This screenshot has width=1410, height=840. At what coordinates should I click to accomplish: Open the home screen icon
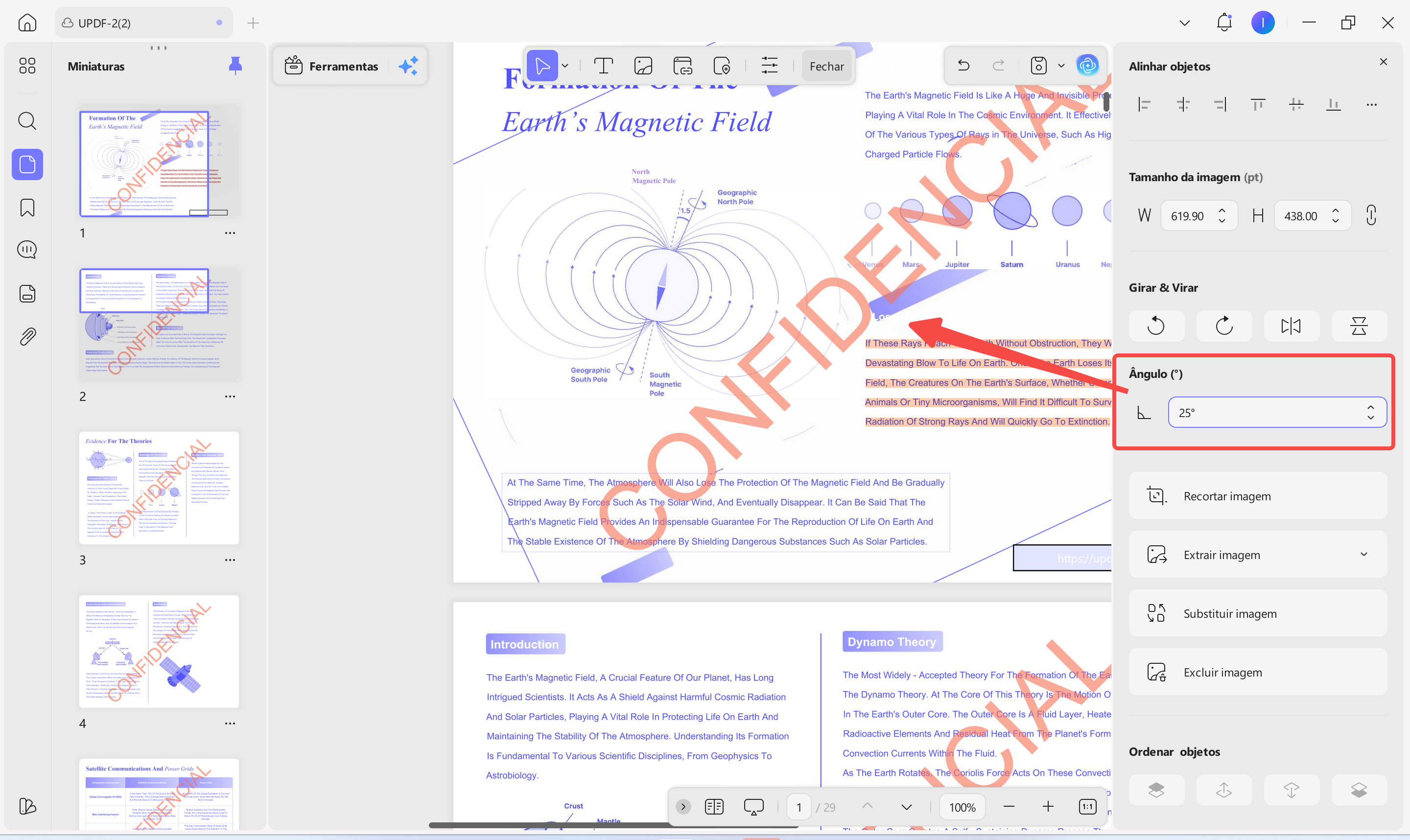(27, 23)
